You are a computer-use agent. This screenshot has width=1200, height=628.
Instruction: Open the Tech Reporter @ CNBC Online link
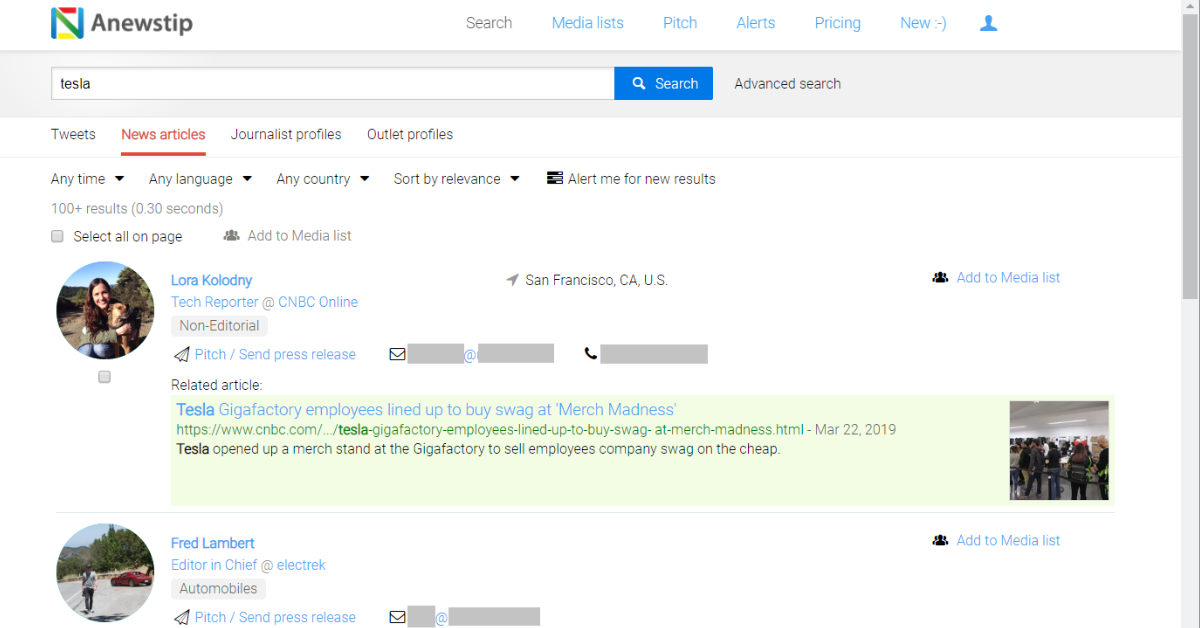pos(264,302)
